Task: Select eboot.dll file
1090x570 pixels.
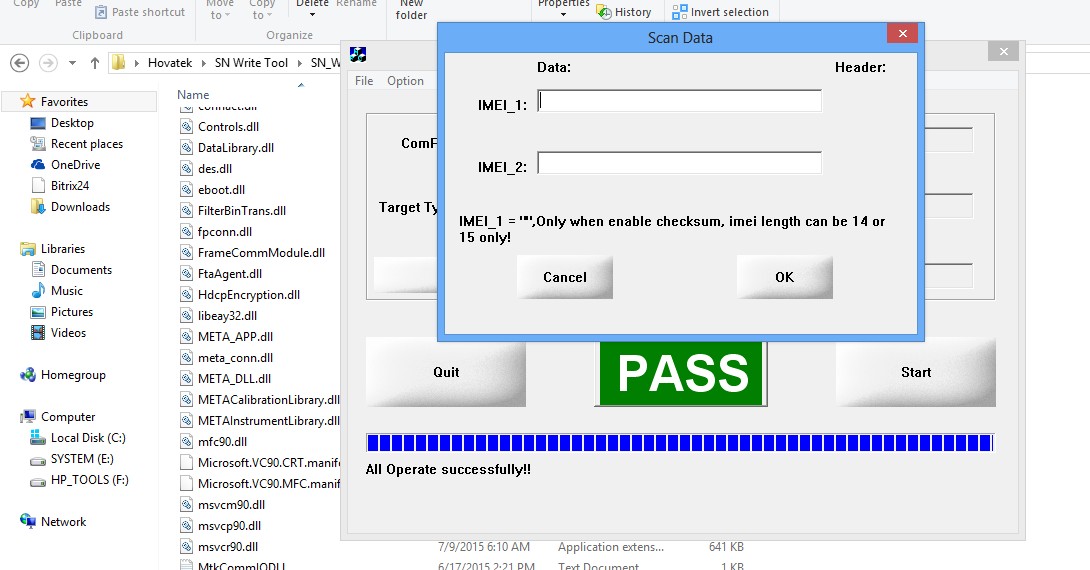Action: (221, 189)
